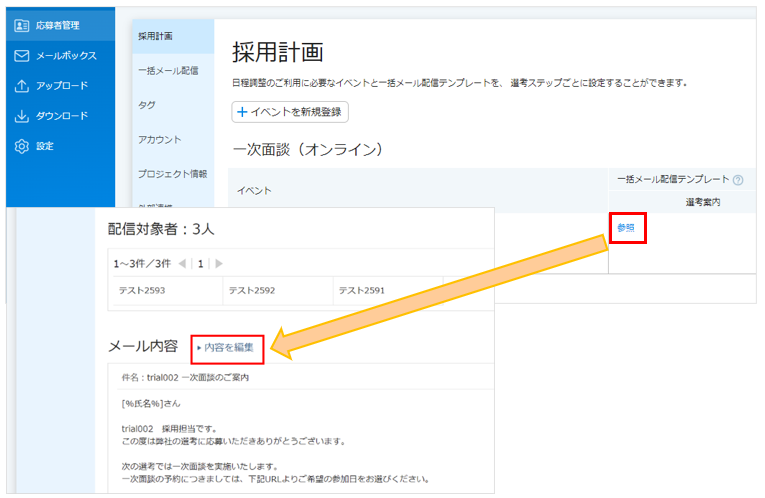
Task: Click the メールボックス envelope icon
Action: (x=21, y=56)
